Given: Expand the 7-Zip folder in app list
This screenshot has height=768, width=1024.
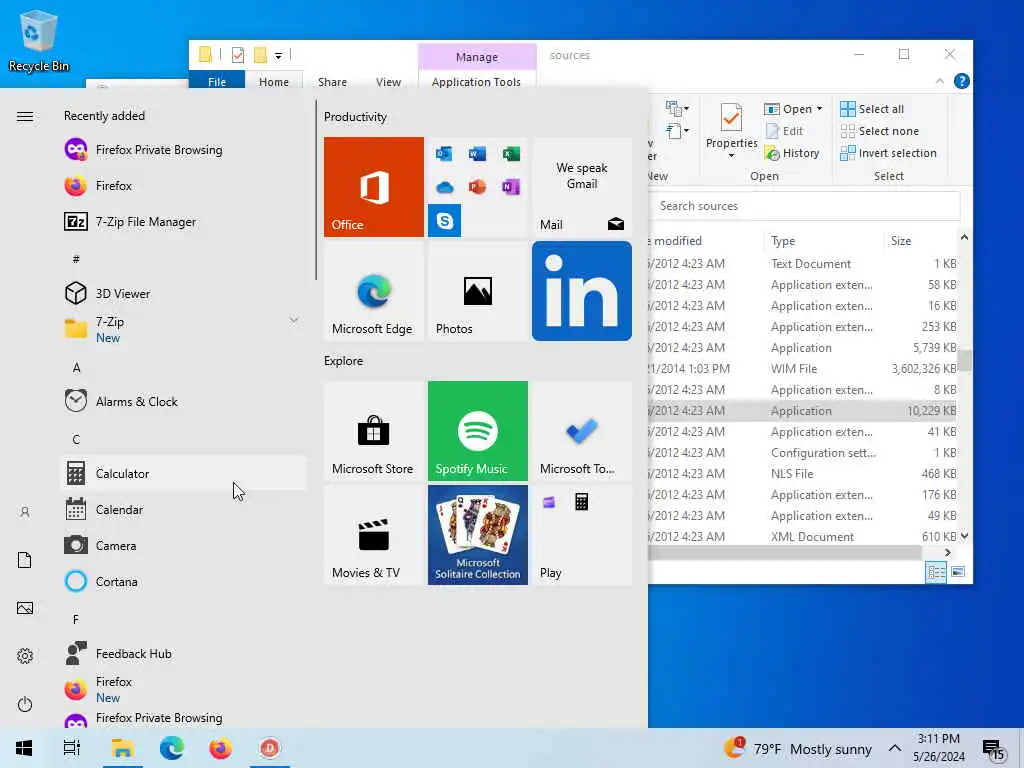Looking at the screenshot, I should pyautogui.click(x=184, y=329).
